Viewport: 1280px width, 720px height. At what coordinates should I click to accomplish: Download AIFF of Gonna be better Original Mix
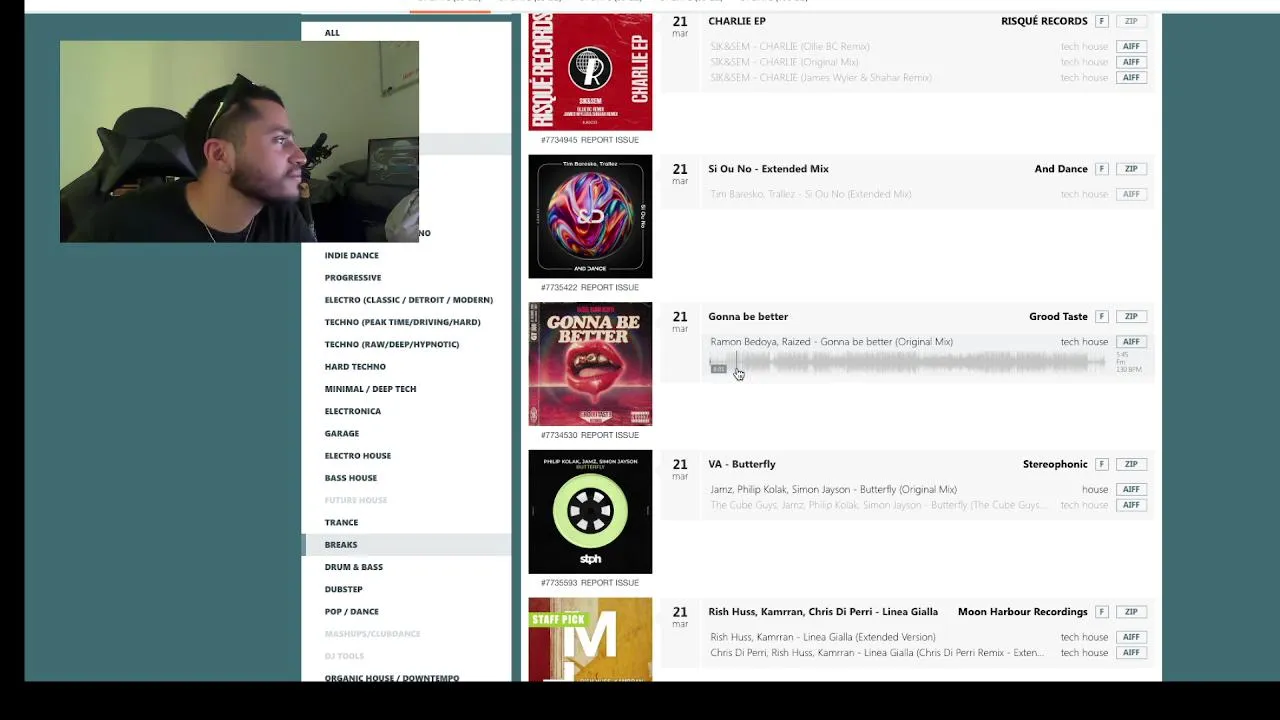[1131, 342]
